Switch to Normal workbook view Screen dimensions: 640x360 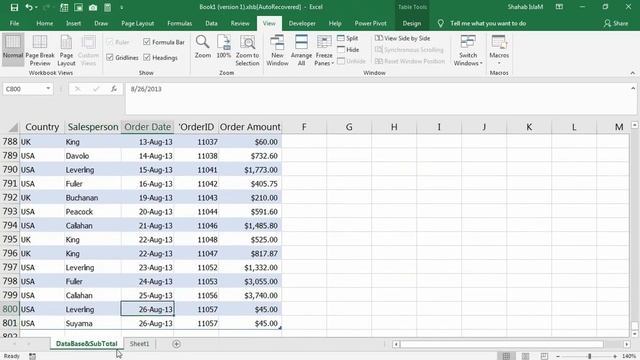13,50
